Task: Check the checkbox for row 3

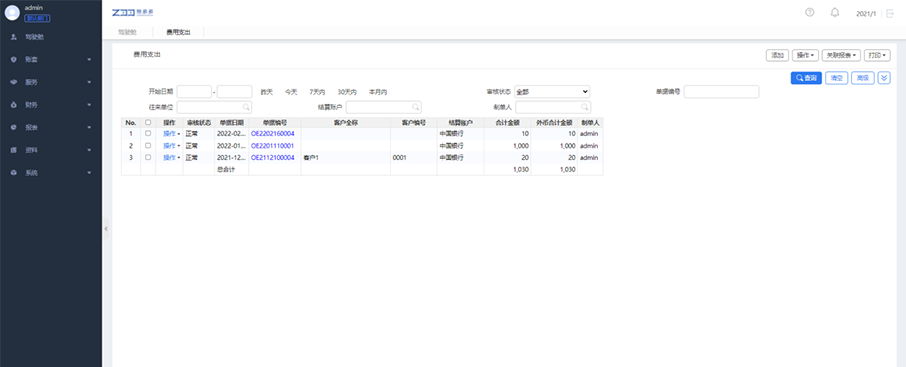Action: (148, 157)
